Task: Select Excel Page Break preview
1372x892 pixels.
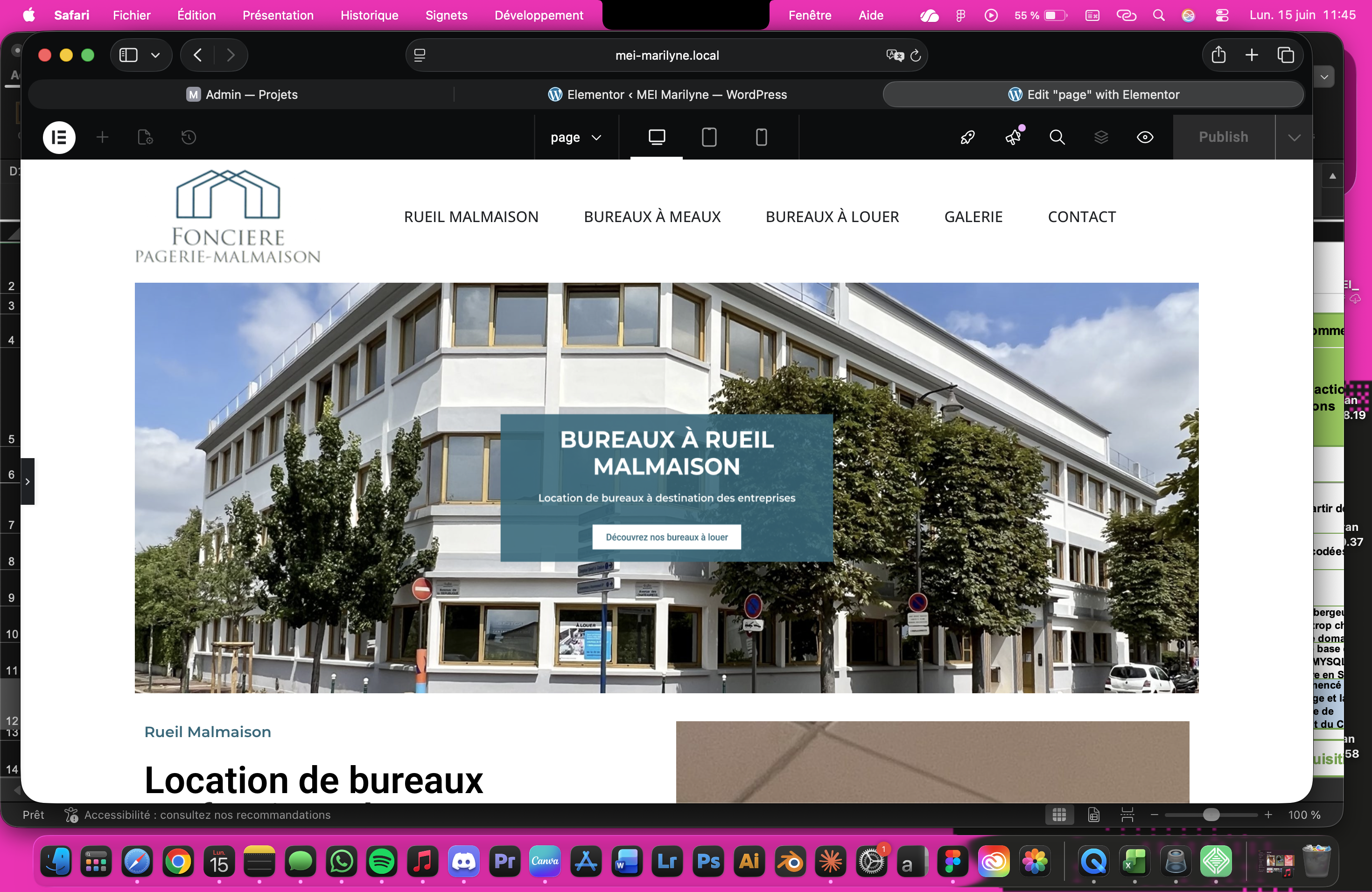Action: pyautogui.click(x=1127, y=815)
